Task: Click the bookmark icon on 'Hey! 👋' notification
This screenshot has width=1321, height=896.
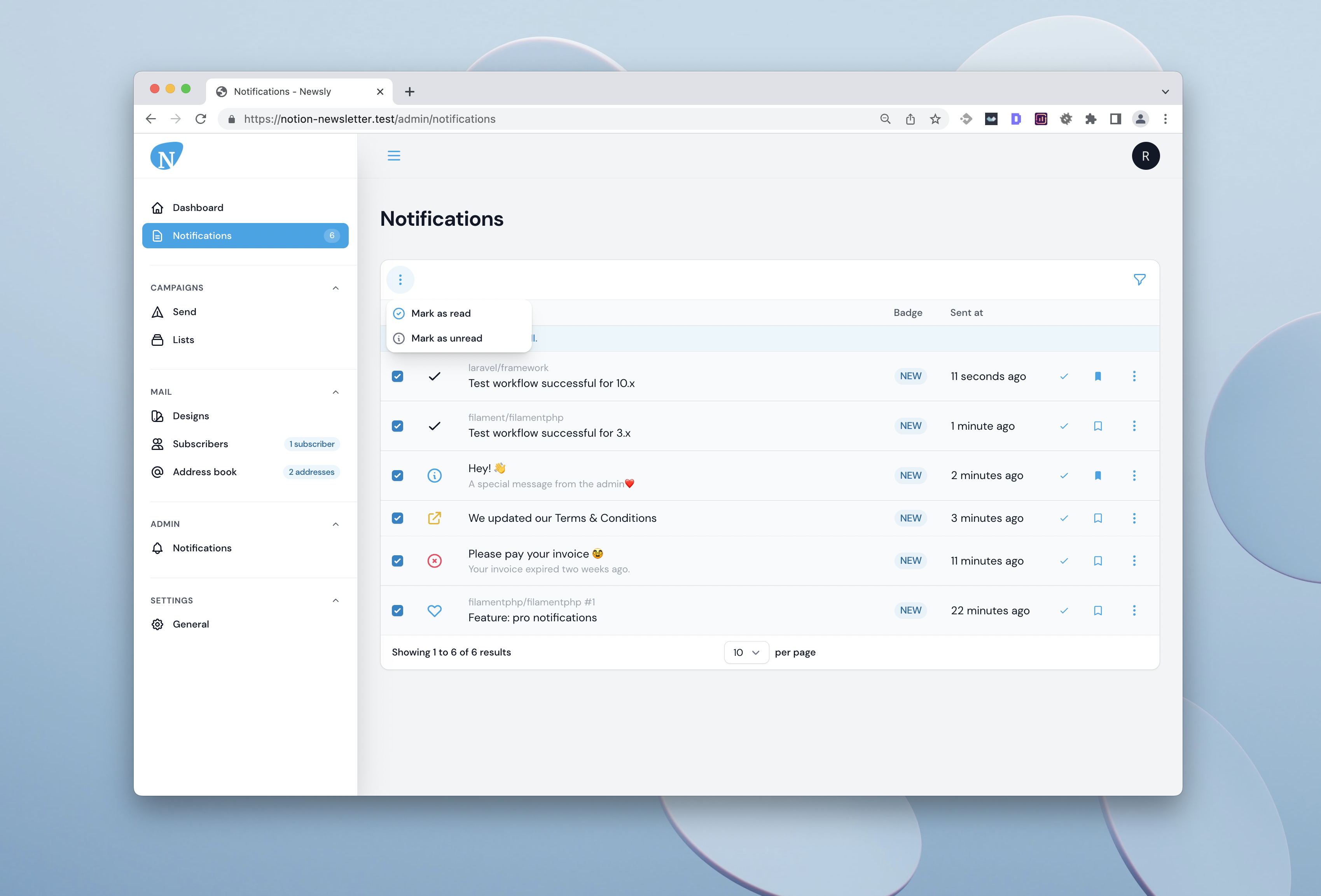Action: click(1098, 475)
